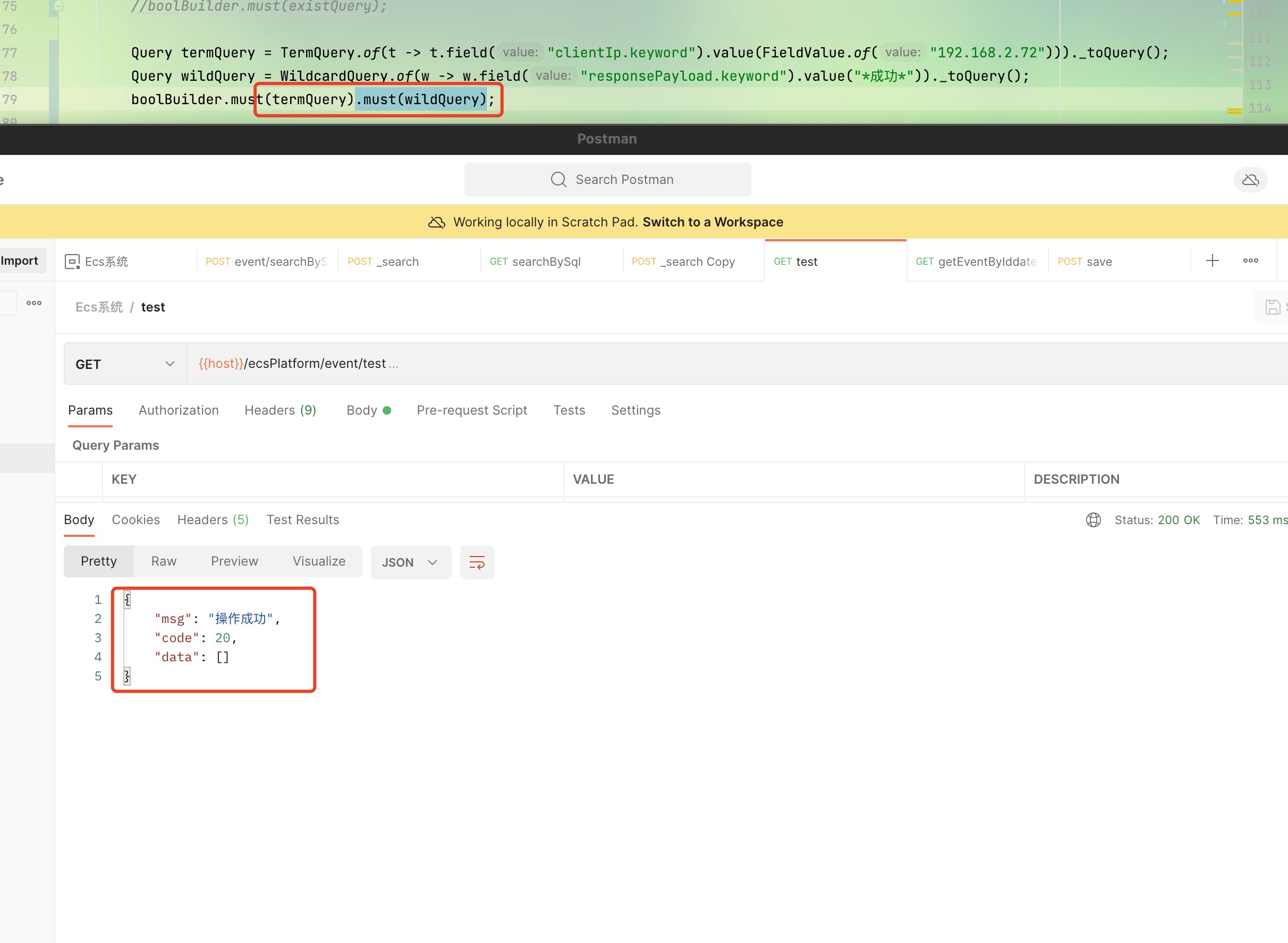The image size is (1288, 943).
Task: Click the globe network icon near Status
Action: click(x=1093, y=520)
